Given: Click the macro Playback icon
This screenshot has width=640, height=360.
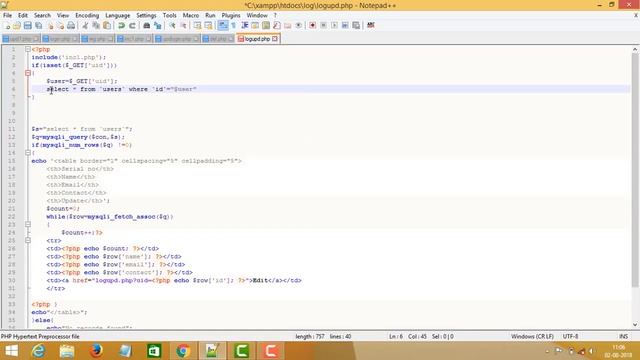Looking at the screenshot, I should [x=334, y=25].
